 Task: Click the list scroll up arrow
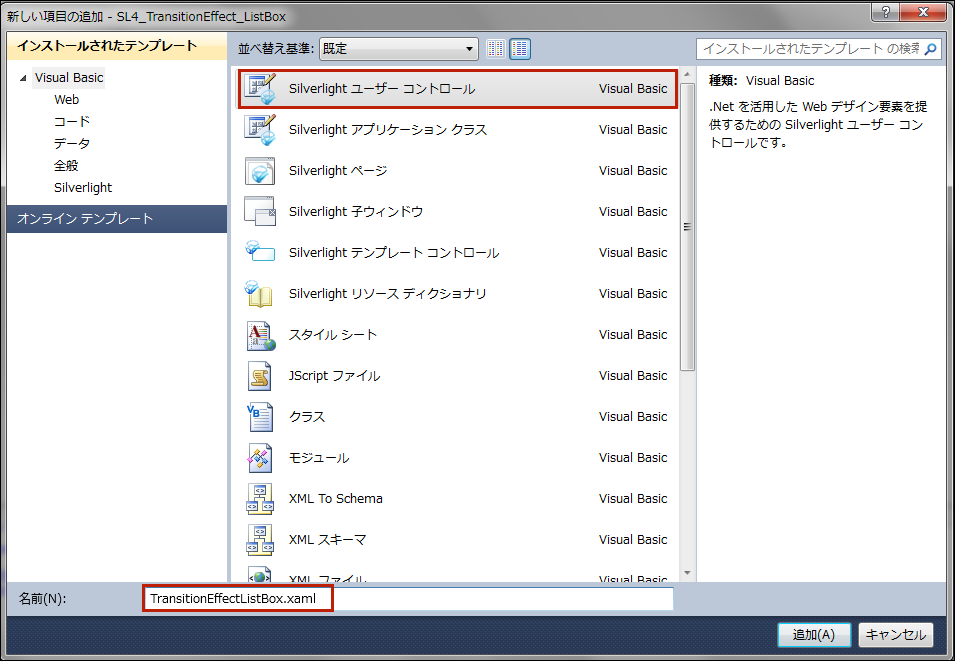(x=687, y=75)
